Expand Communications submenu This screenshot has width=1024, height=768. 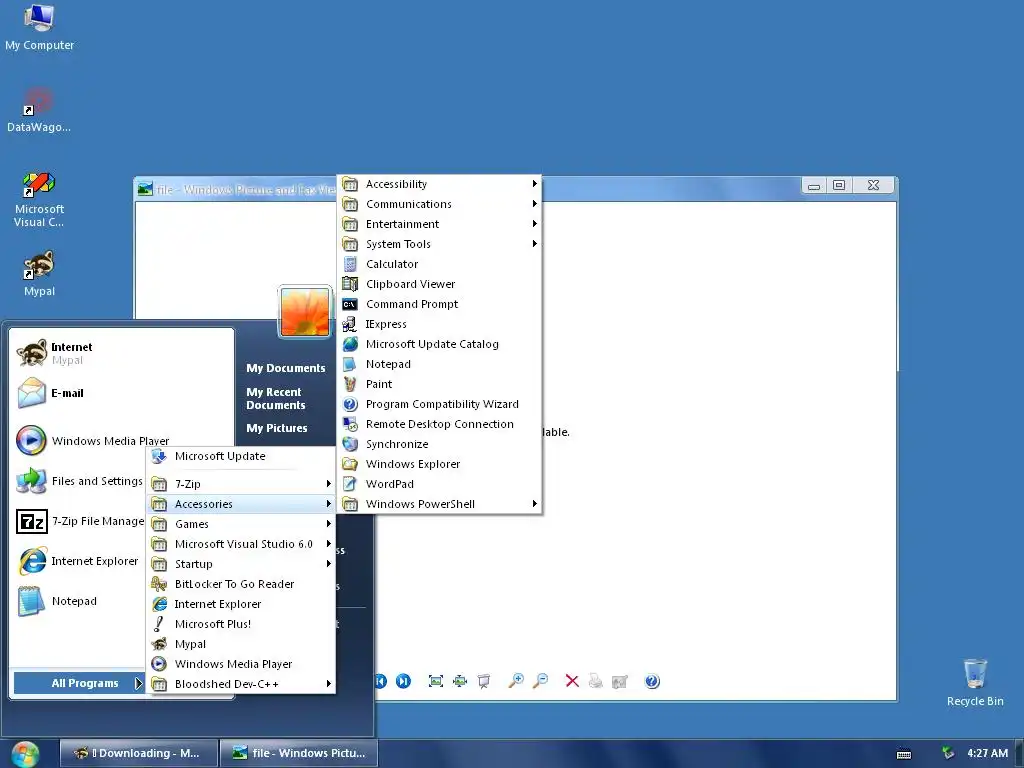click(440, 204)
